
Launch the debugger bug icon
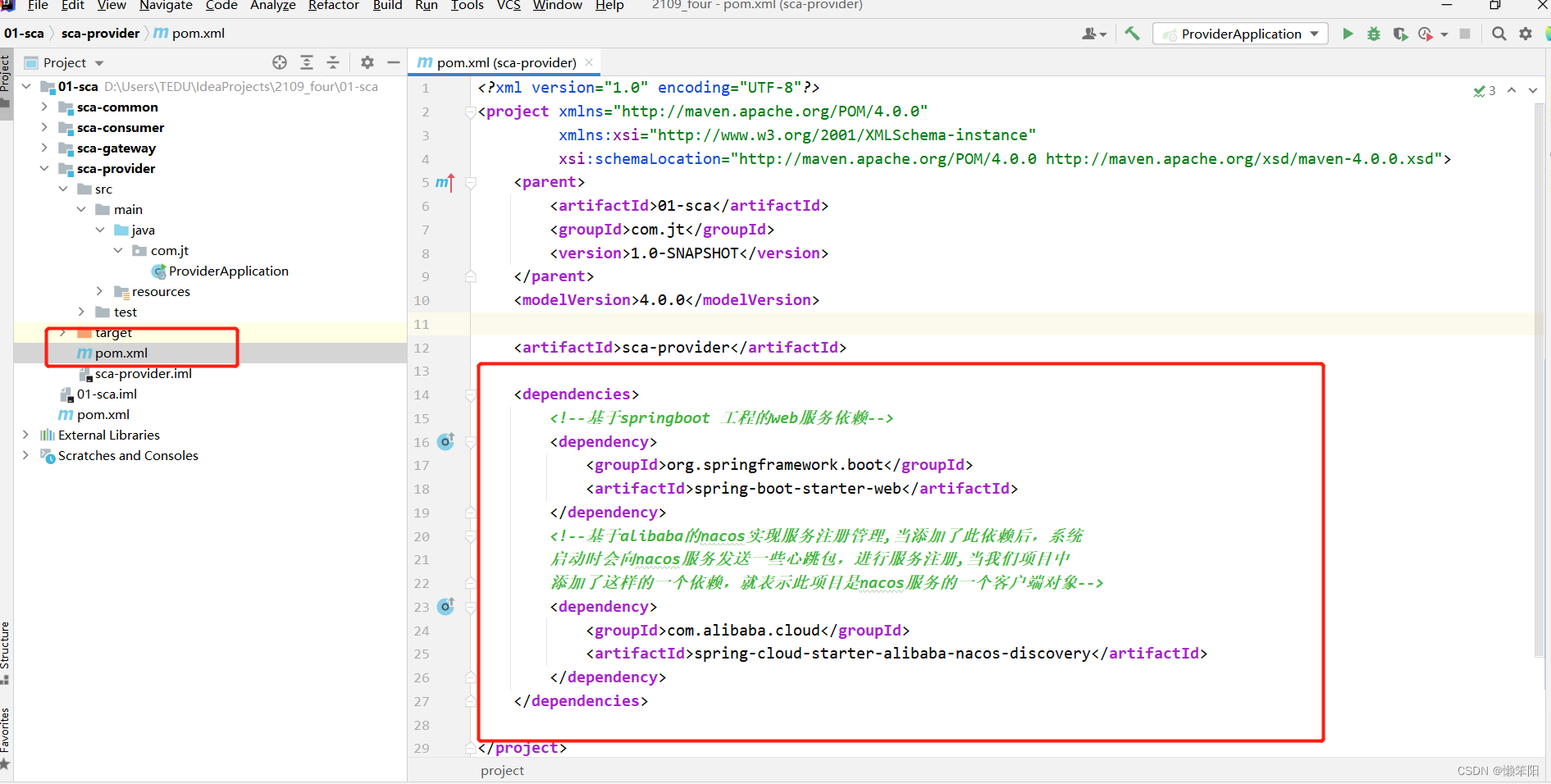pos(1374,34)
